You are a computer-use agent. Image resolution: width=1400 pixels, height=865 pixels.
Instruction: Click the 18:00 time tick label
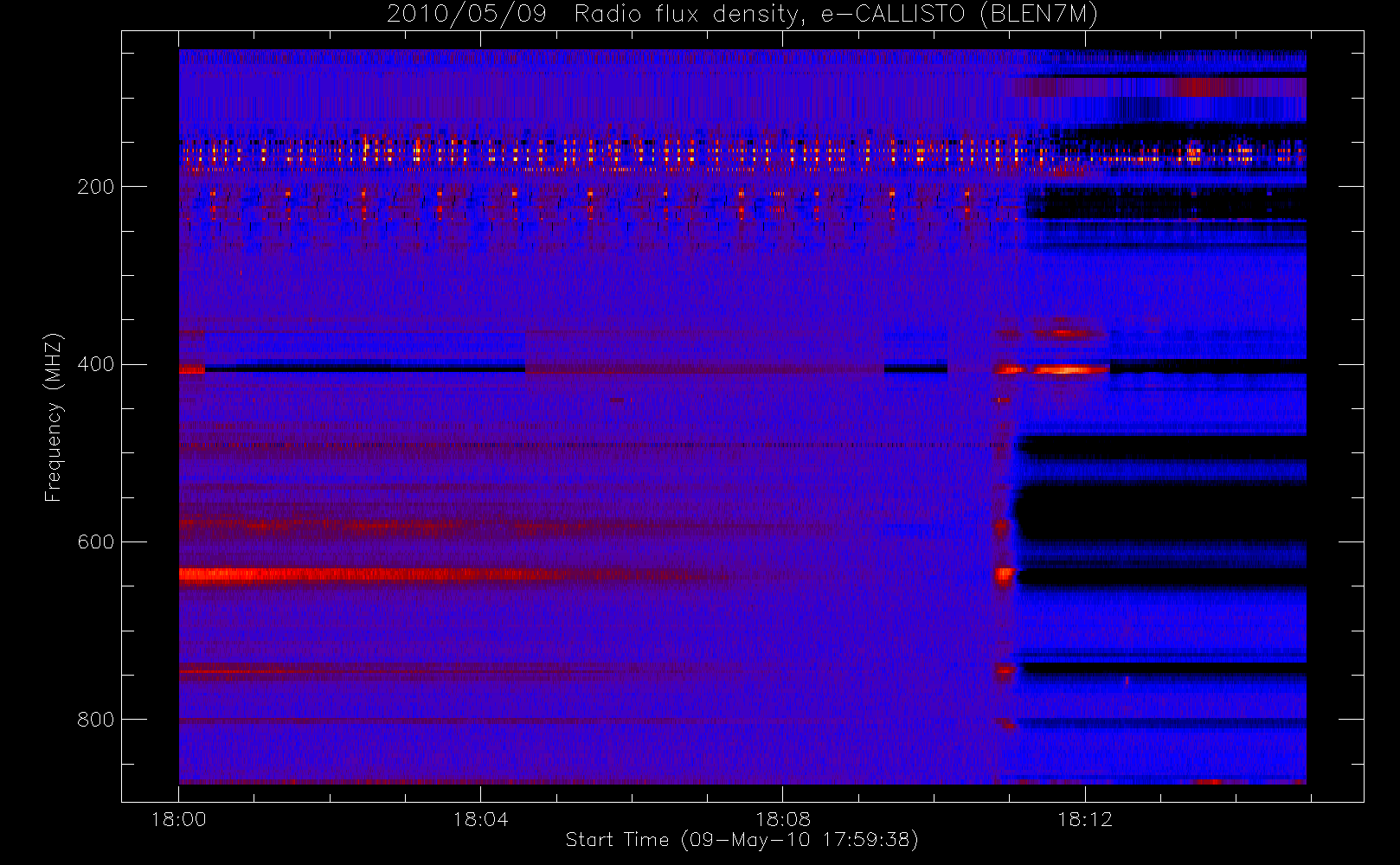pos(179,818)
